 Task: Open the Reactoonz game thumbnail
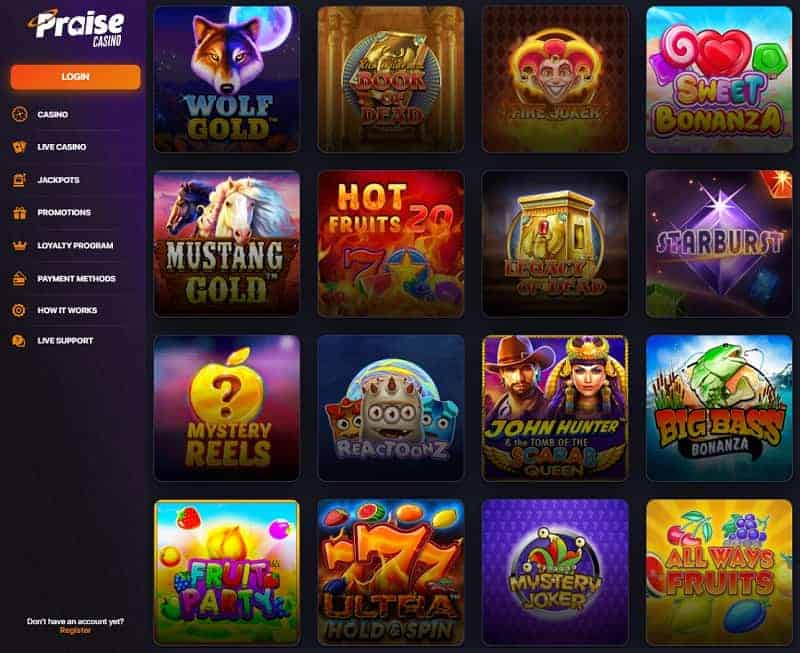click(x=391, y=408)
